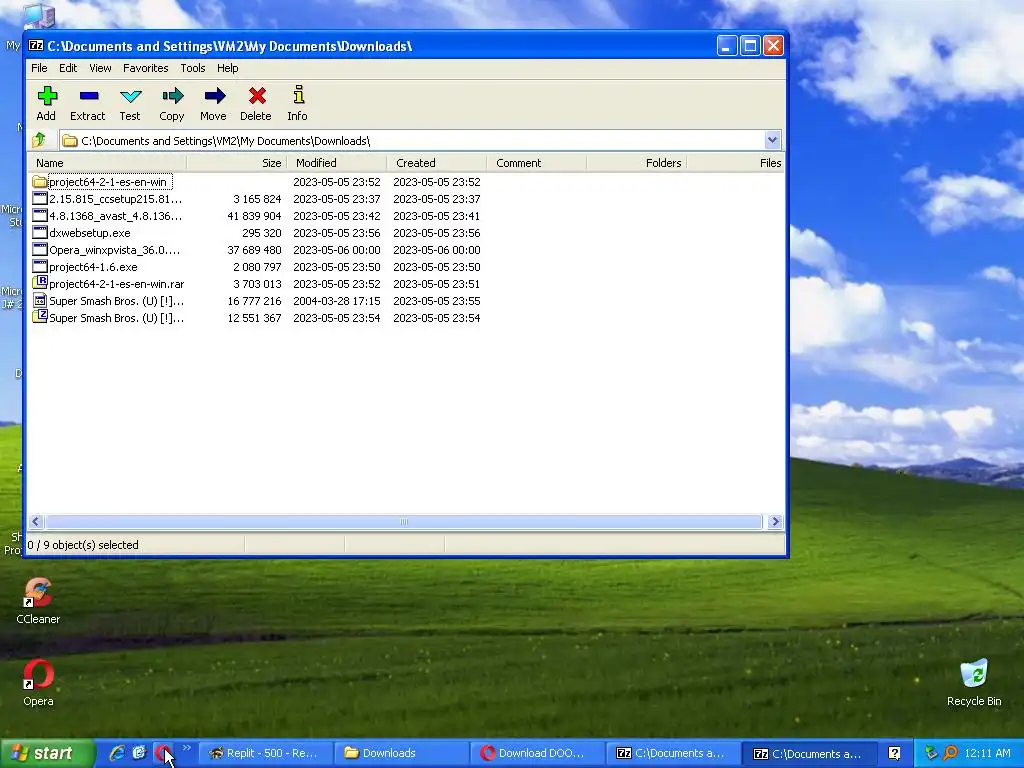This screenshot has height=768, width=1024.
Task: Click the help question mark taskbar icon
Action: pos(895,753)
